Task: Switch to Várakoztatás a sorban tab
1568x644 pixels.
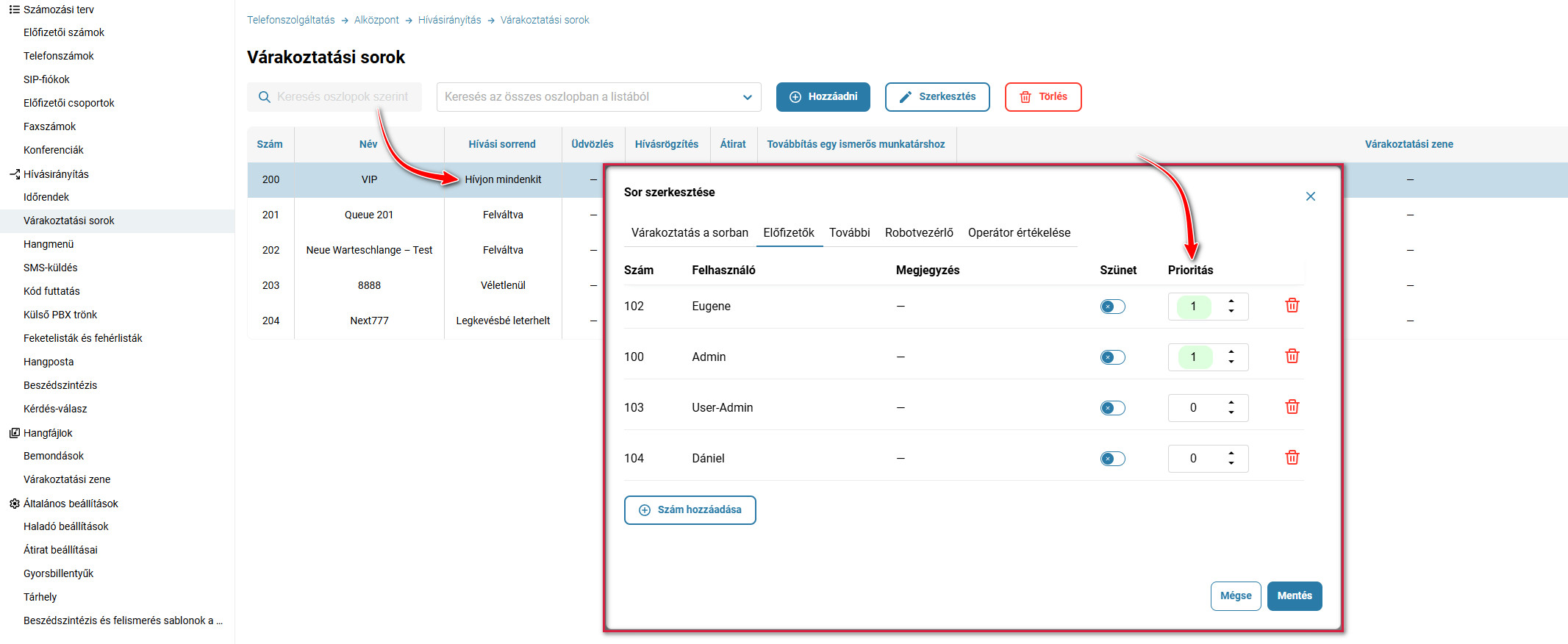Action: [690, 232]
